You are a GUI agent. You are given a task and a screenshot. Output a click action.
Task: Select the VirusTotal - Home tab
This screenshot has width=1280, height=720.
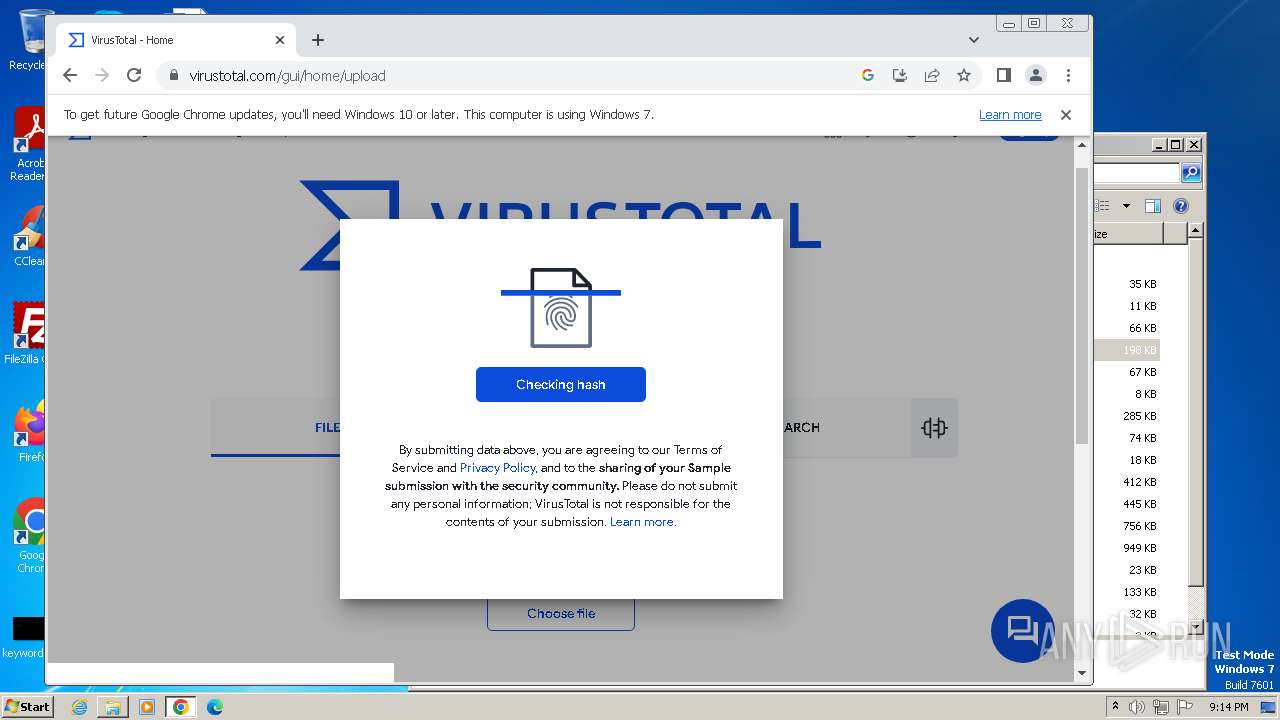177,40
